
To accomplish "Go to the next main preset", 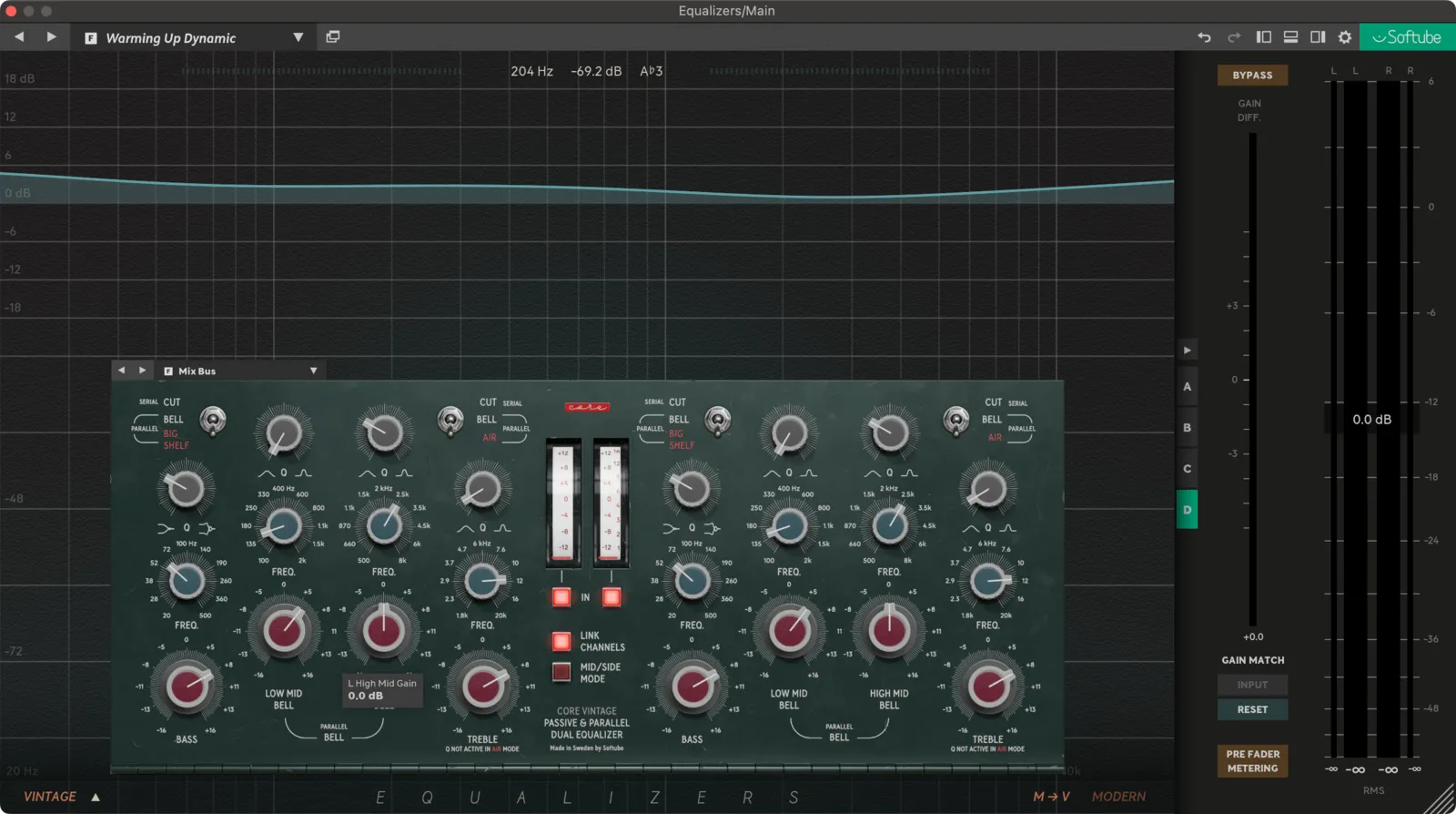I will tap(51, 37).
